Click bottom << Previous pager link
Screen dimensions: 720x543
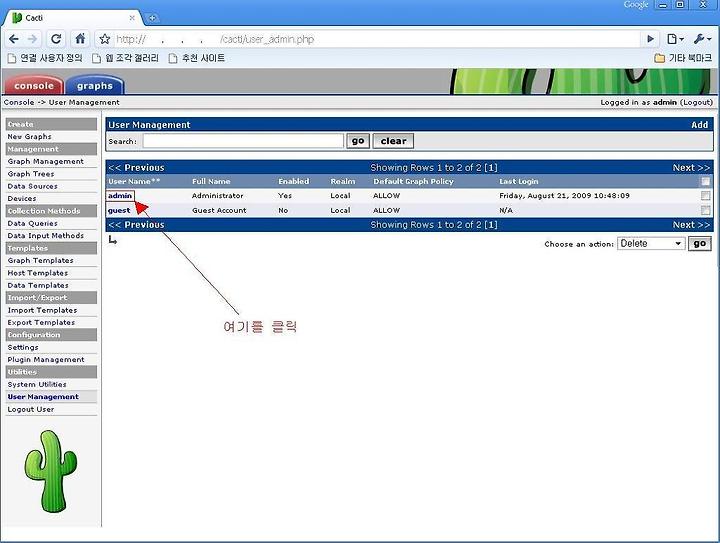[136, 225]
